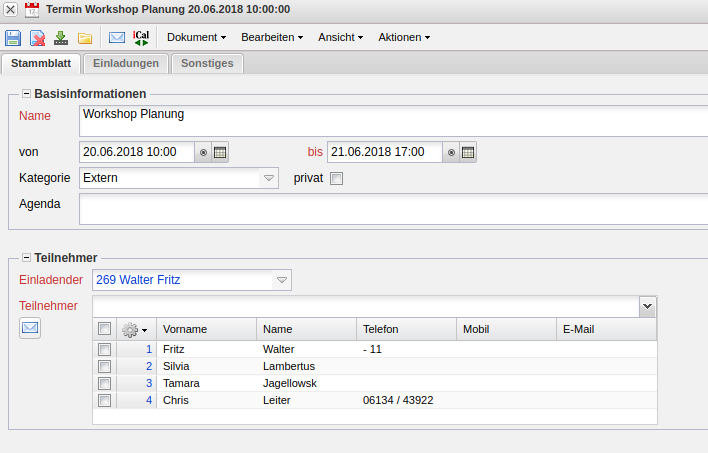Click the envelope icon in top toolbar

tap(117, 38)
